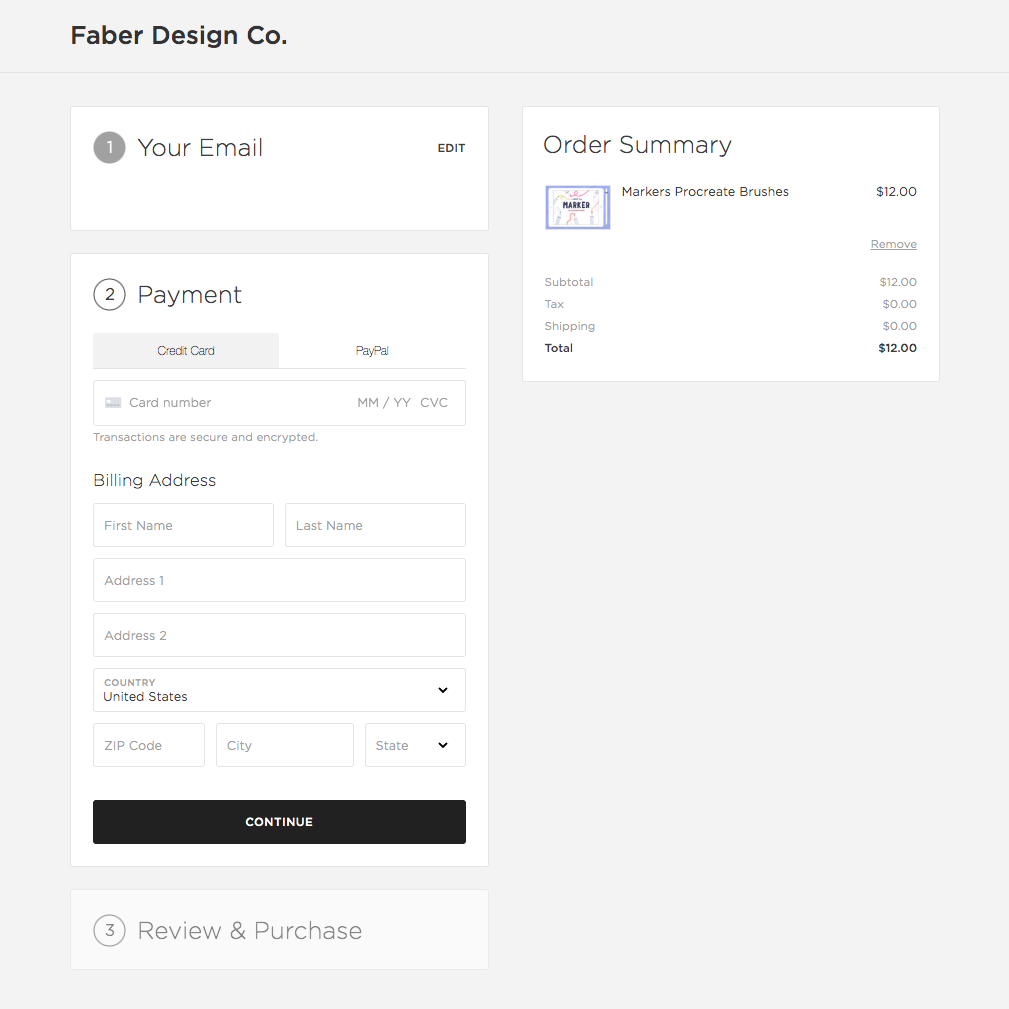Expand the Country dropdown chevron
This screenshot has width=1009, height=1009.
click(443, 690)
